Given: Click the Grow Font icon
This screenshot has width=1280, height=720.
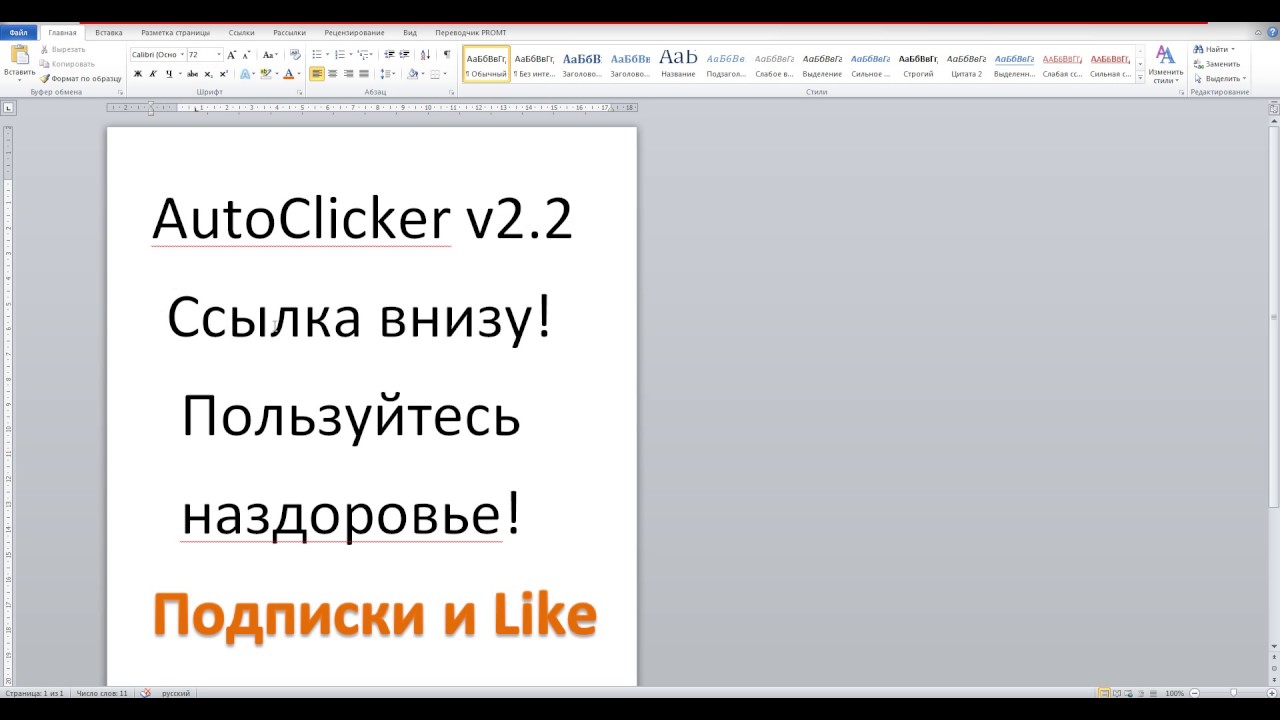Looking at the screenshot, I should (x=232, y=55).
